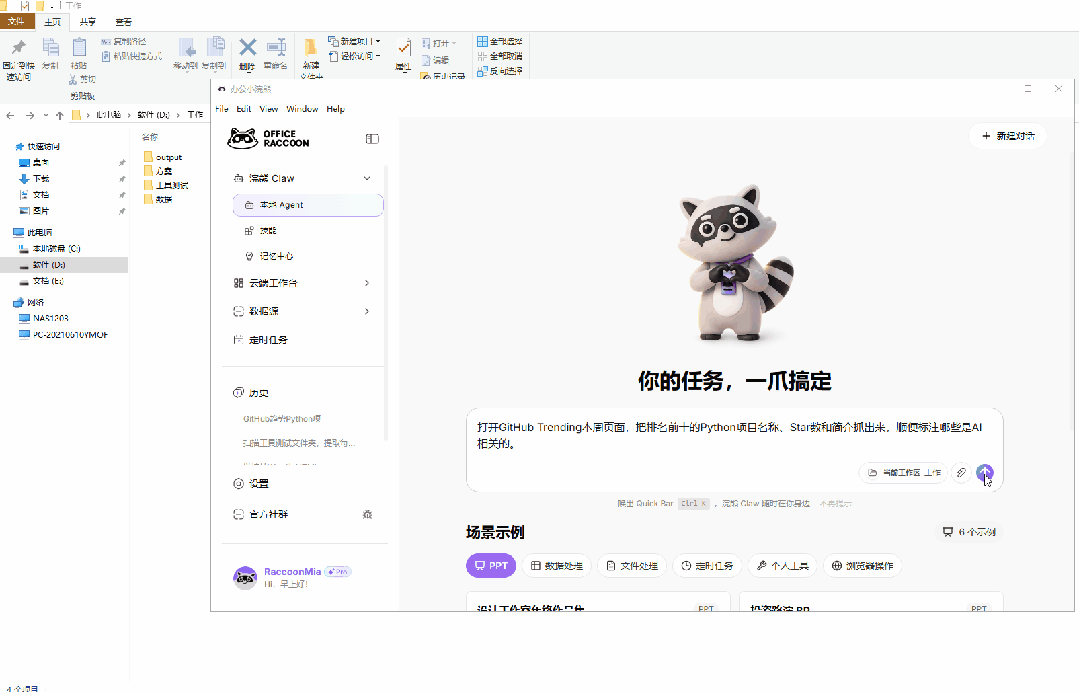Screen dimensions: 1079x692
Task: Click 新建对话 new conversation button
Action: 1008,136
